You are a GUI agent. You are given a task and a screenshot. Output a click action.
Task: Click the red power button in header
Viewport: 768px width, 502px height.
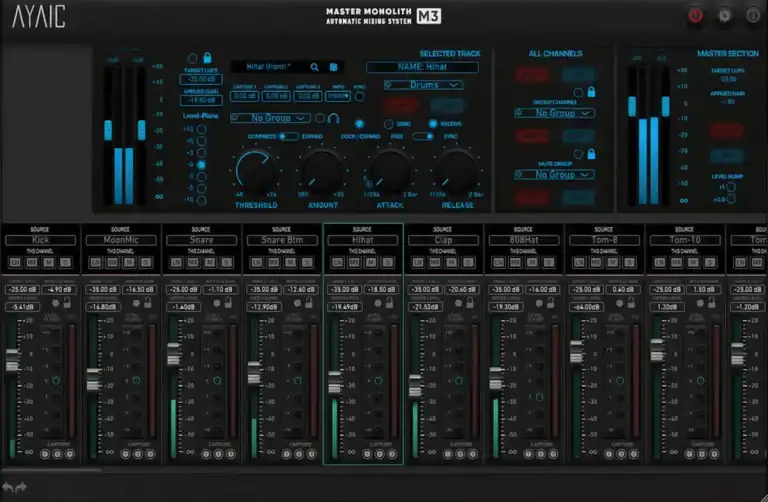696,16
